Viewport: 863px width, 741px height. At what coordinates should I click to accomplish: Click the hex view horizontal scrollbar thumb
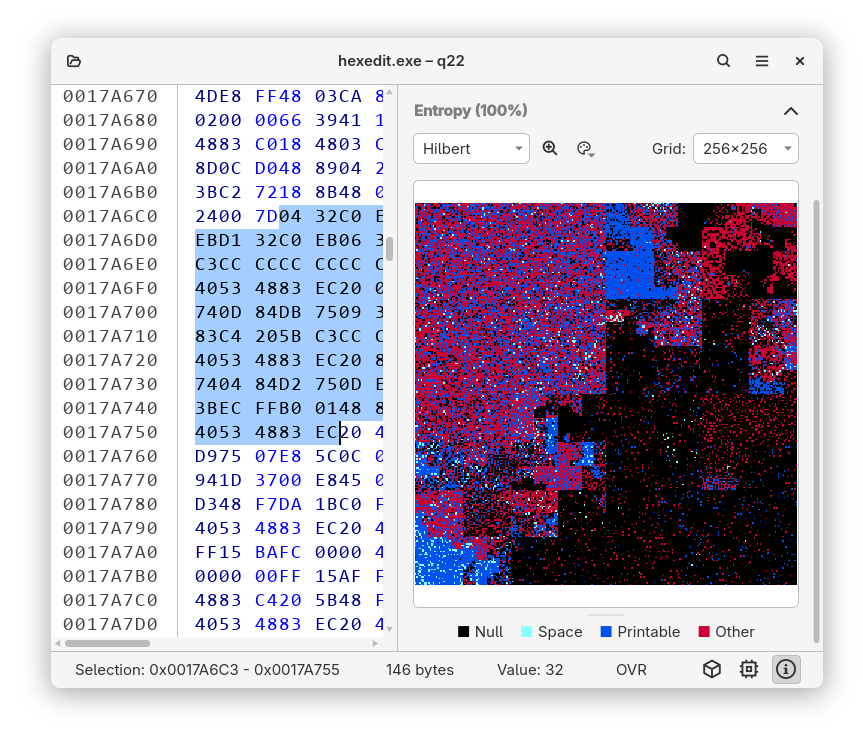(x=107, y=644)
